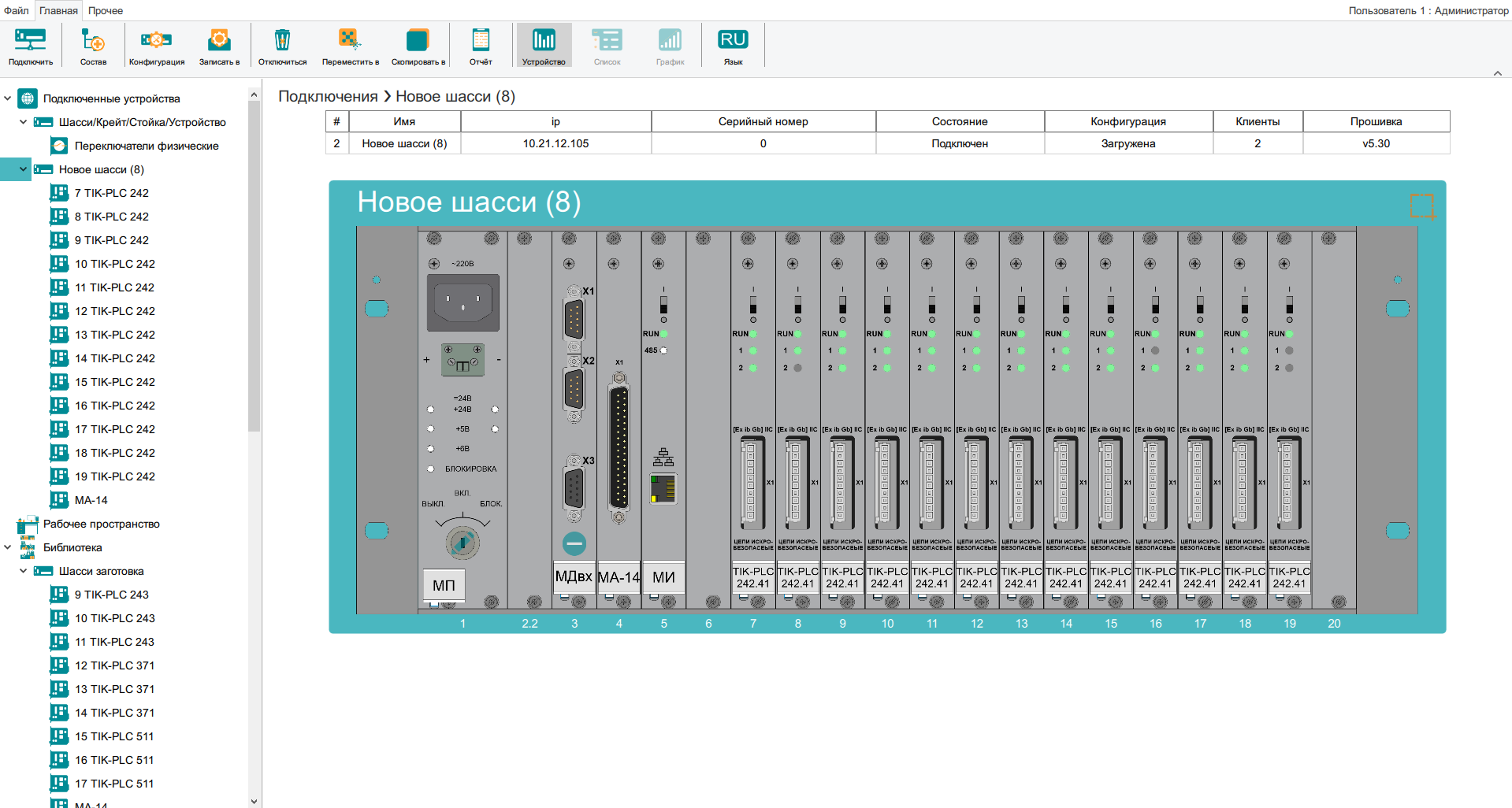Select the Скопировать в tool
This screenshot has height=808, width=1512.
(x=418, y=46)
